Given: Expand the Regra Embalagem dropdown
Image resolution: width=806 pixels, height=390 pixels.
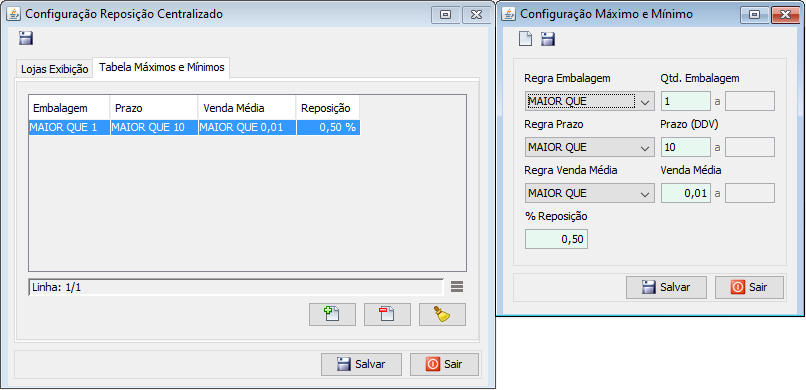Looking at the screenshot, I should [x=590, y=102].
